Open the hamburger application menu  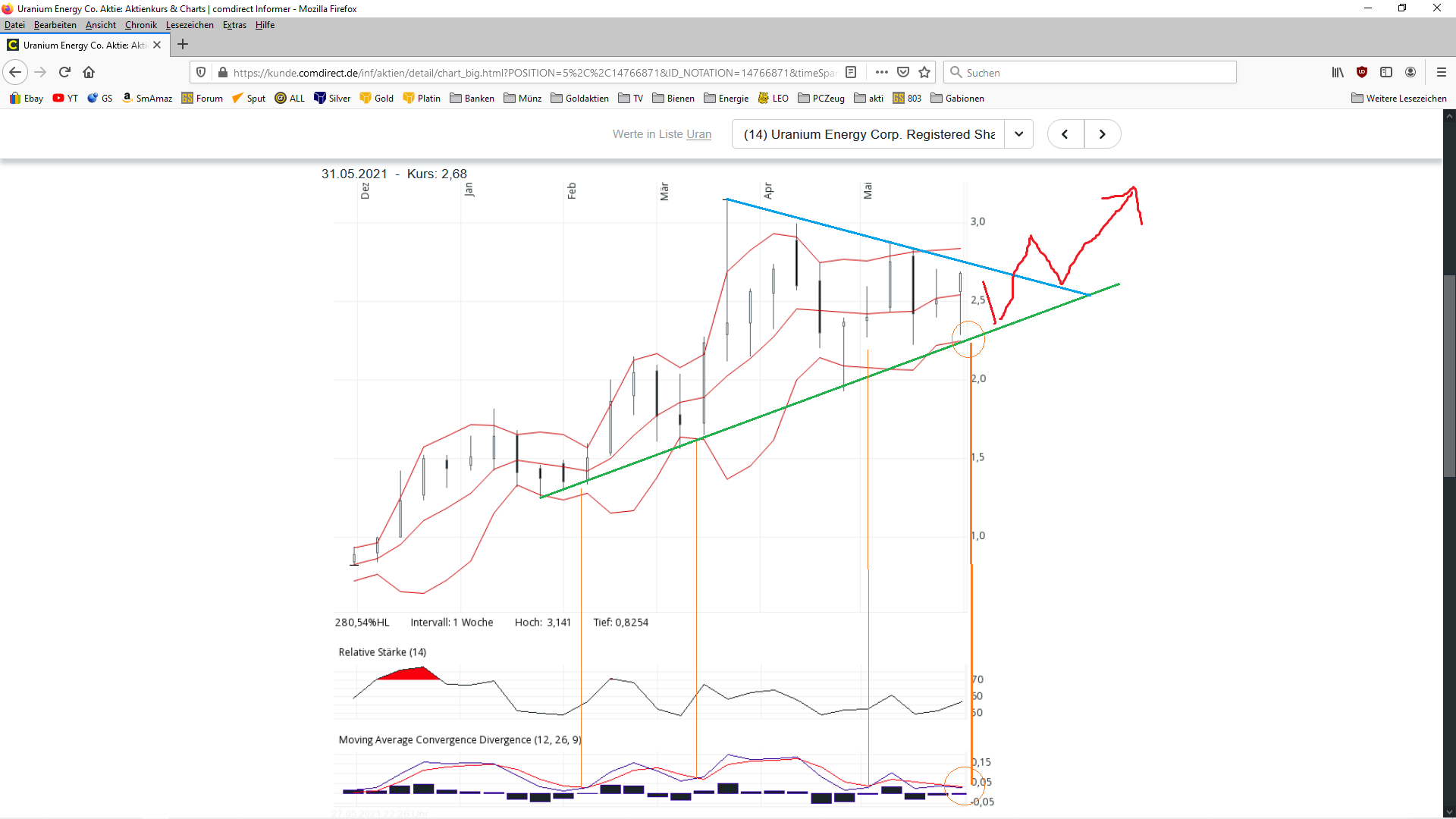tap(1442, 72)
